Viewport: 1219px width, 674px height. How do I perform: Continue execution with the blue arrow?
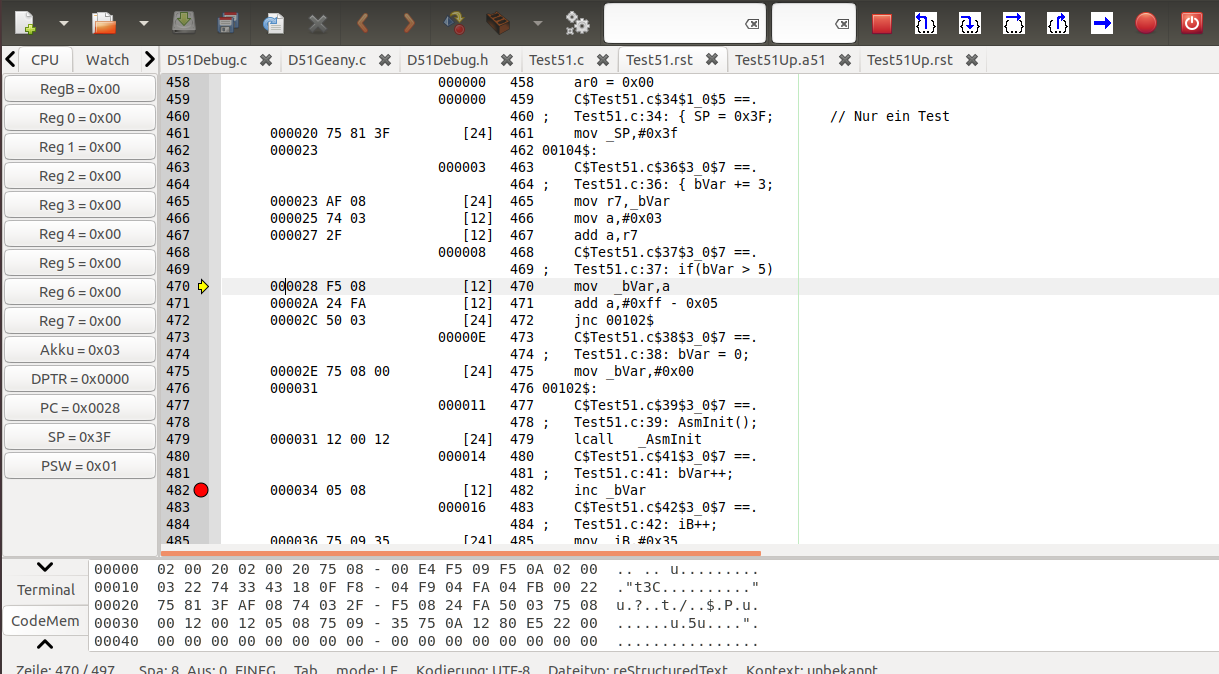point(1102,23)
